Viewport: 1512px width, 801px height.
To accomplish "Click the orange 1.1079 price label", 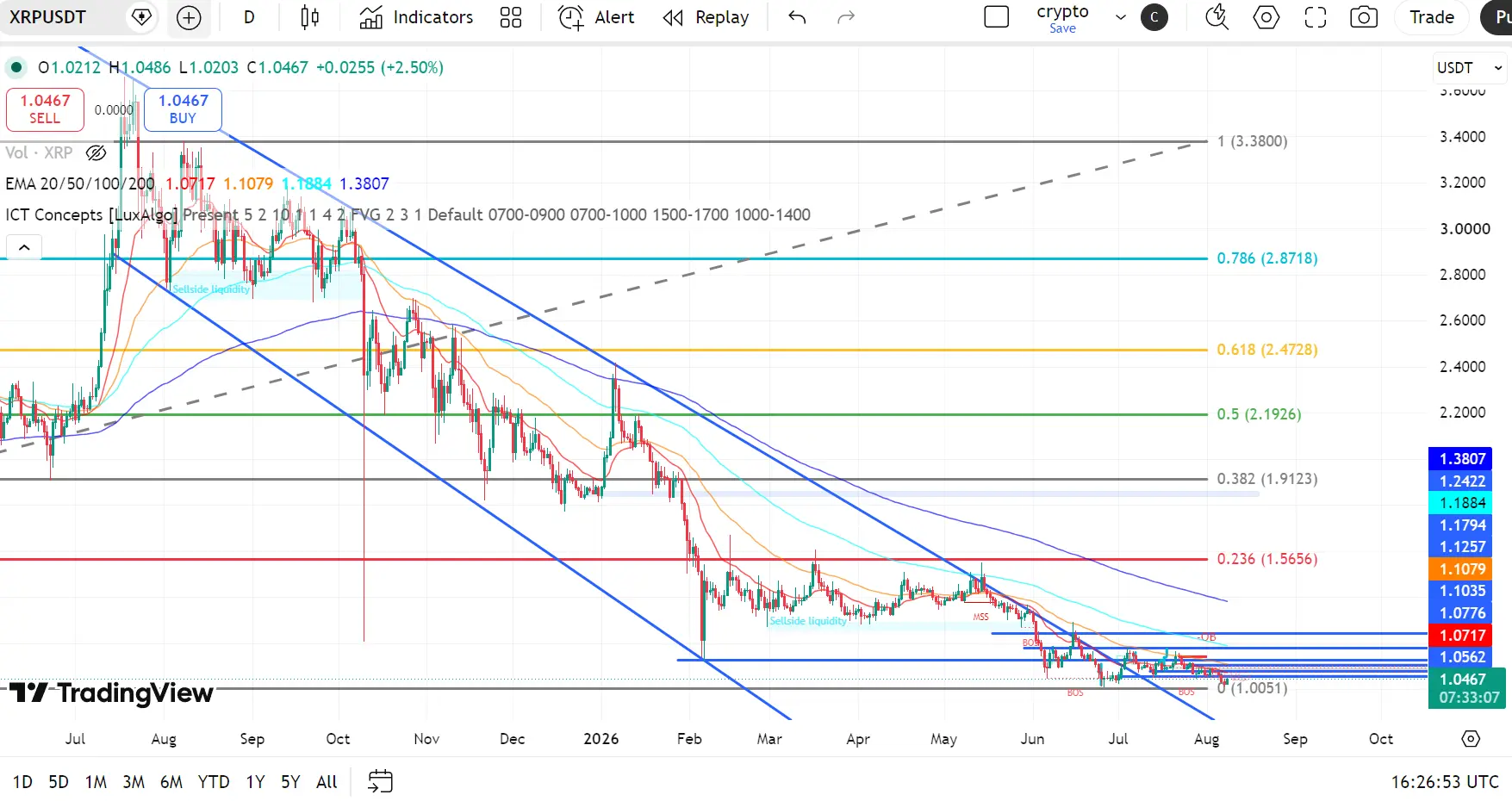I will tap(1462, 569).
